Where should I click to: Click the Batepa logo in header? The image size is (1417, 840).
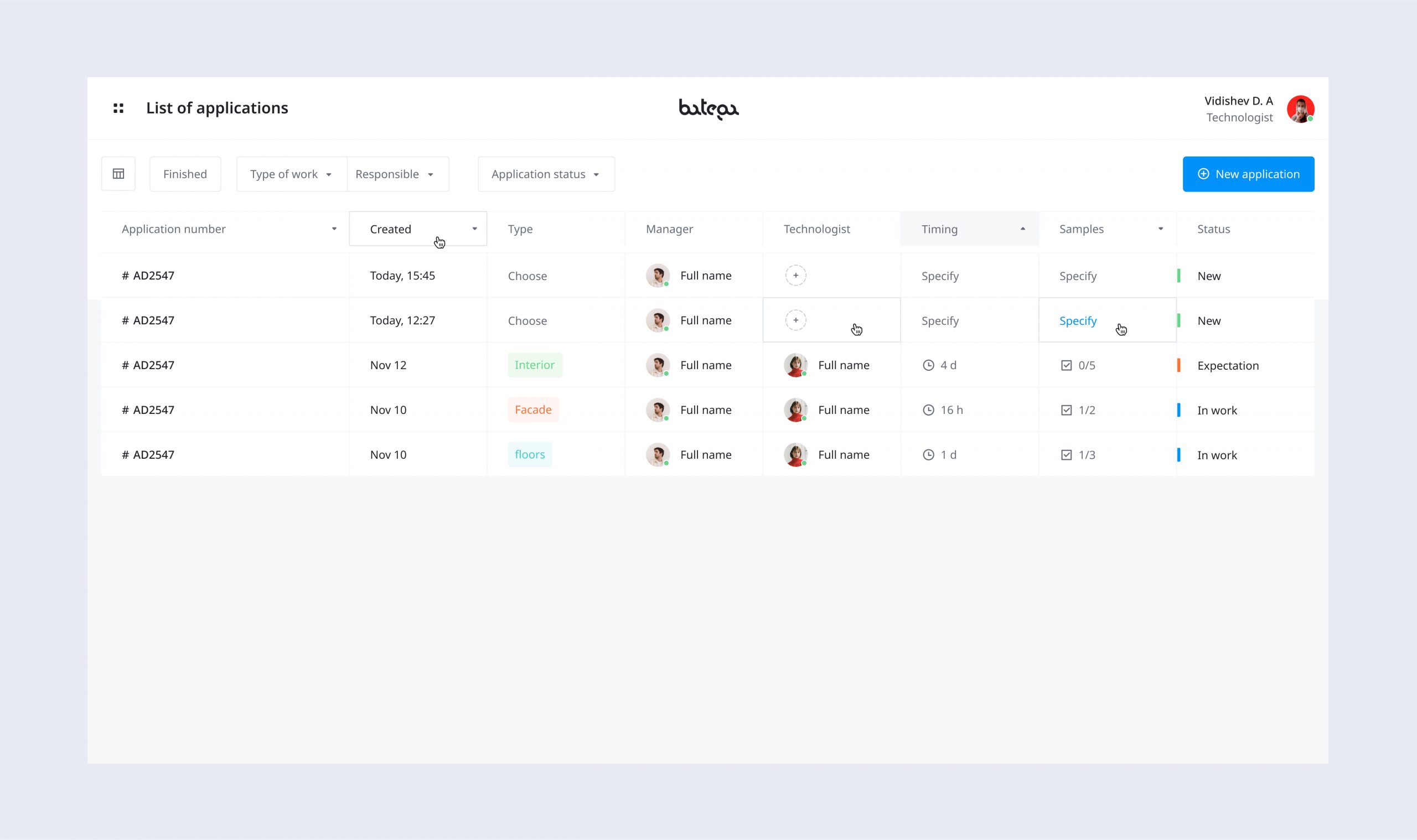click(x=708, y=108)
